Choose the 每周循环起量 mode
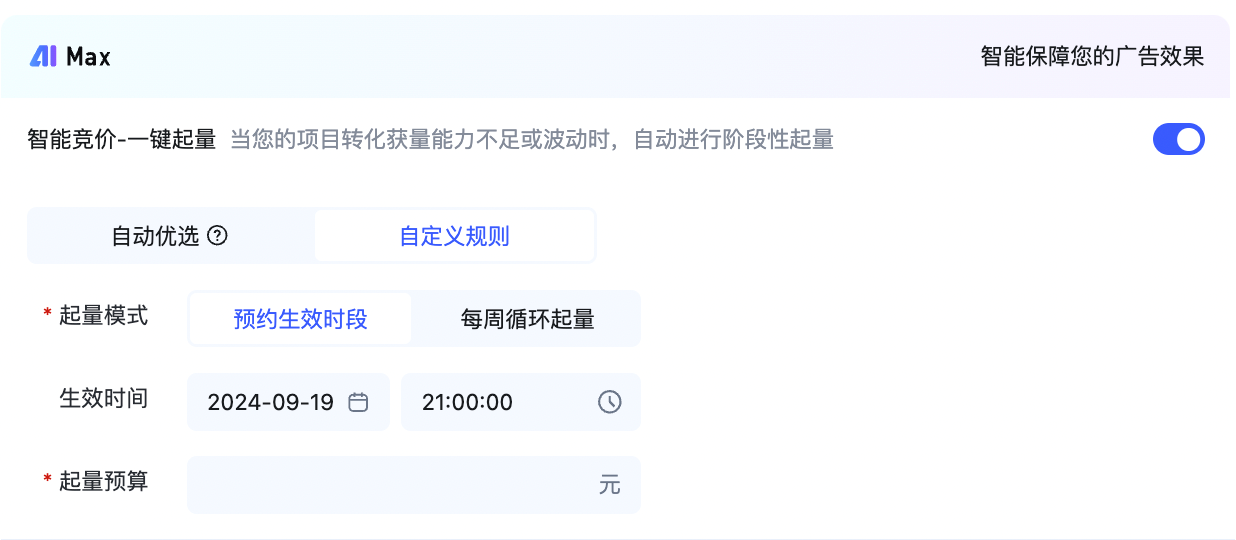This screenshot has height=540, width=1236. pyautogui.click(x=527, y=319)
